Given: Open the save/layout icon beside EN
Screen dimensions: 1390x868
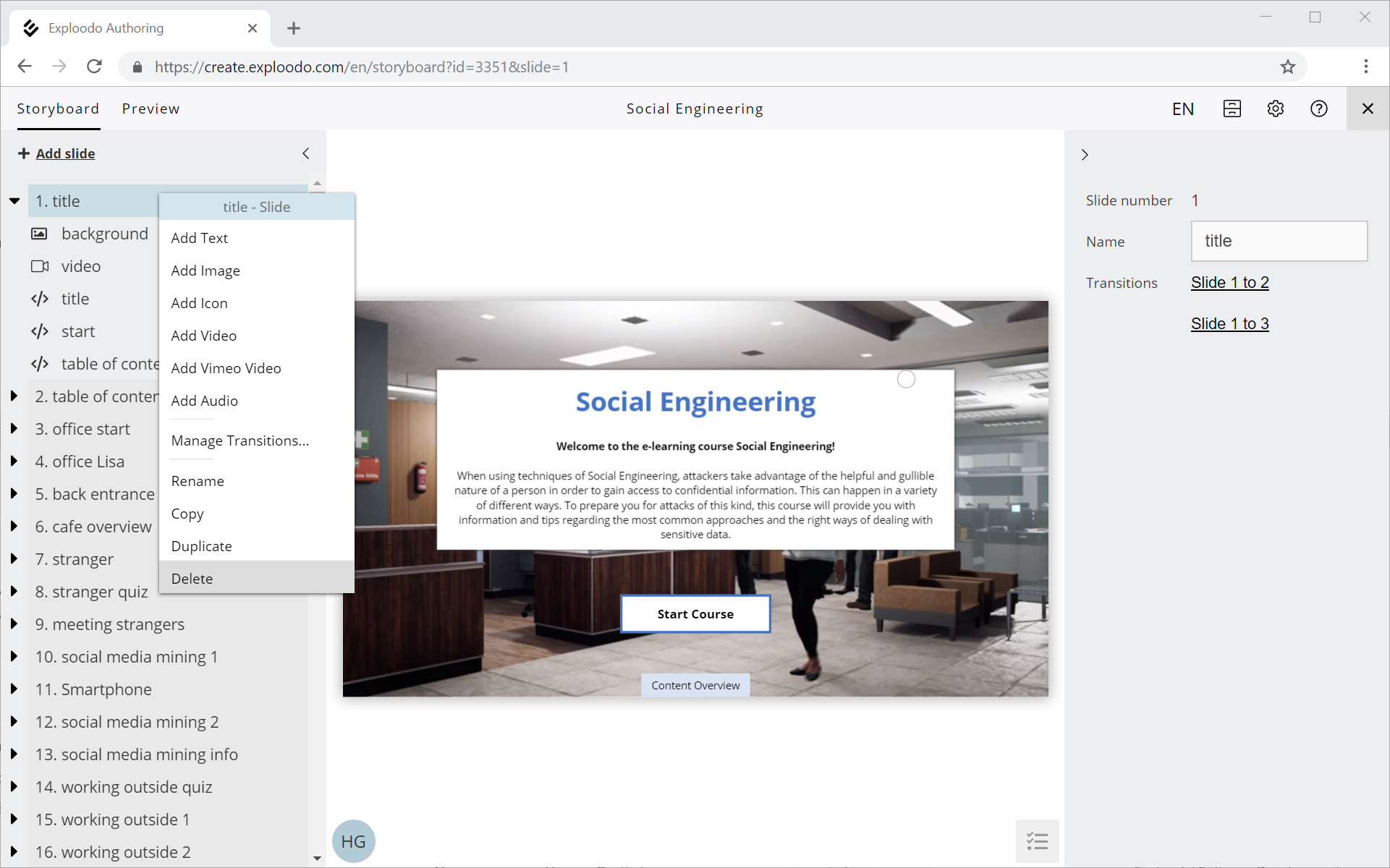Looking at the screenshot, I should [x=1232, y=109].
